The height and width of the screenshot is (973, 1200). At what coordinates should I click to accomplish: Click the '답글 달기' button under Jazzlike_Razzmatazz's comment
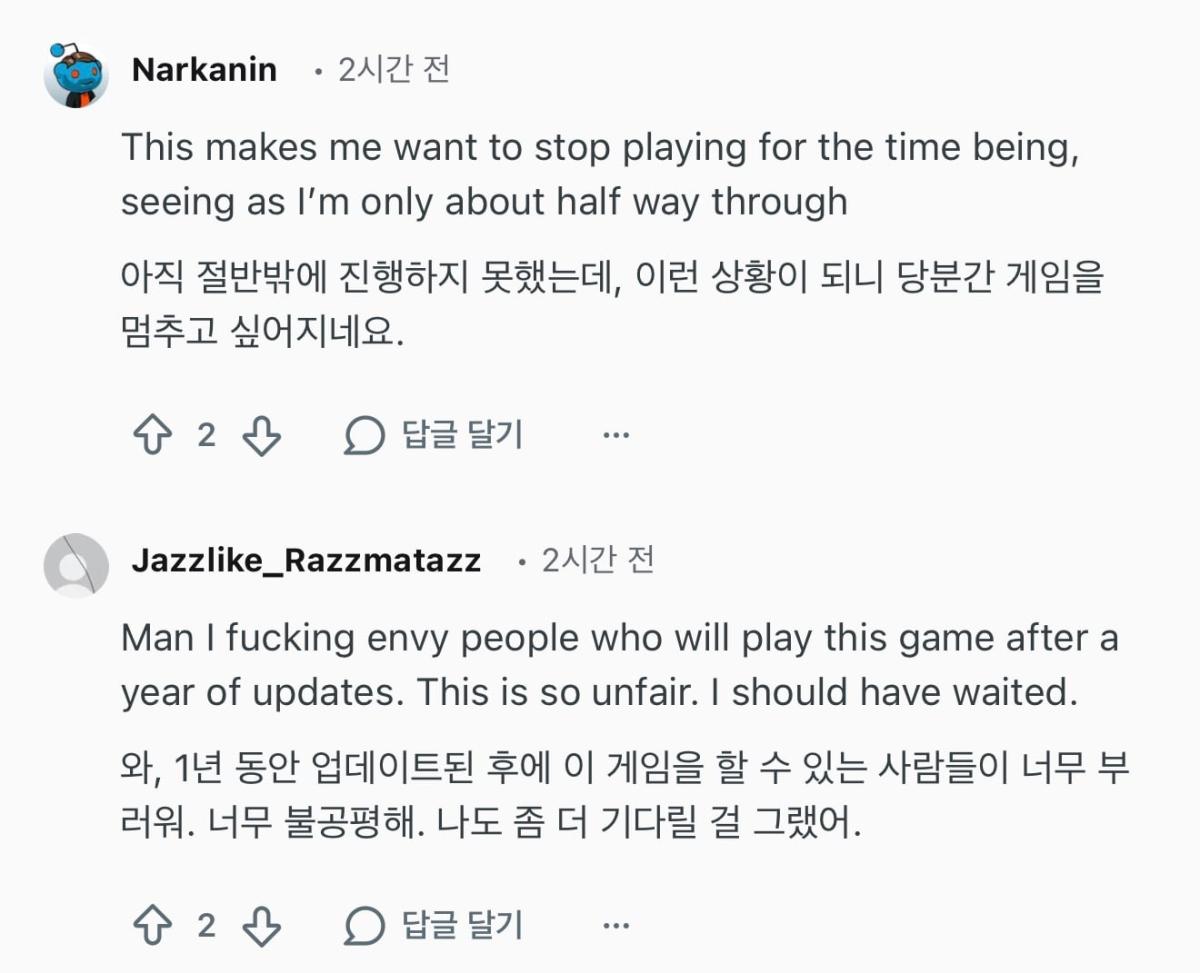pos(462,926)
